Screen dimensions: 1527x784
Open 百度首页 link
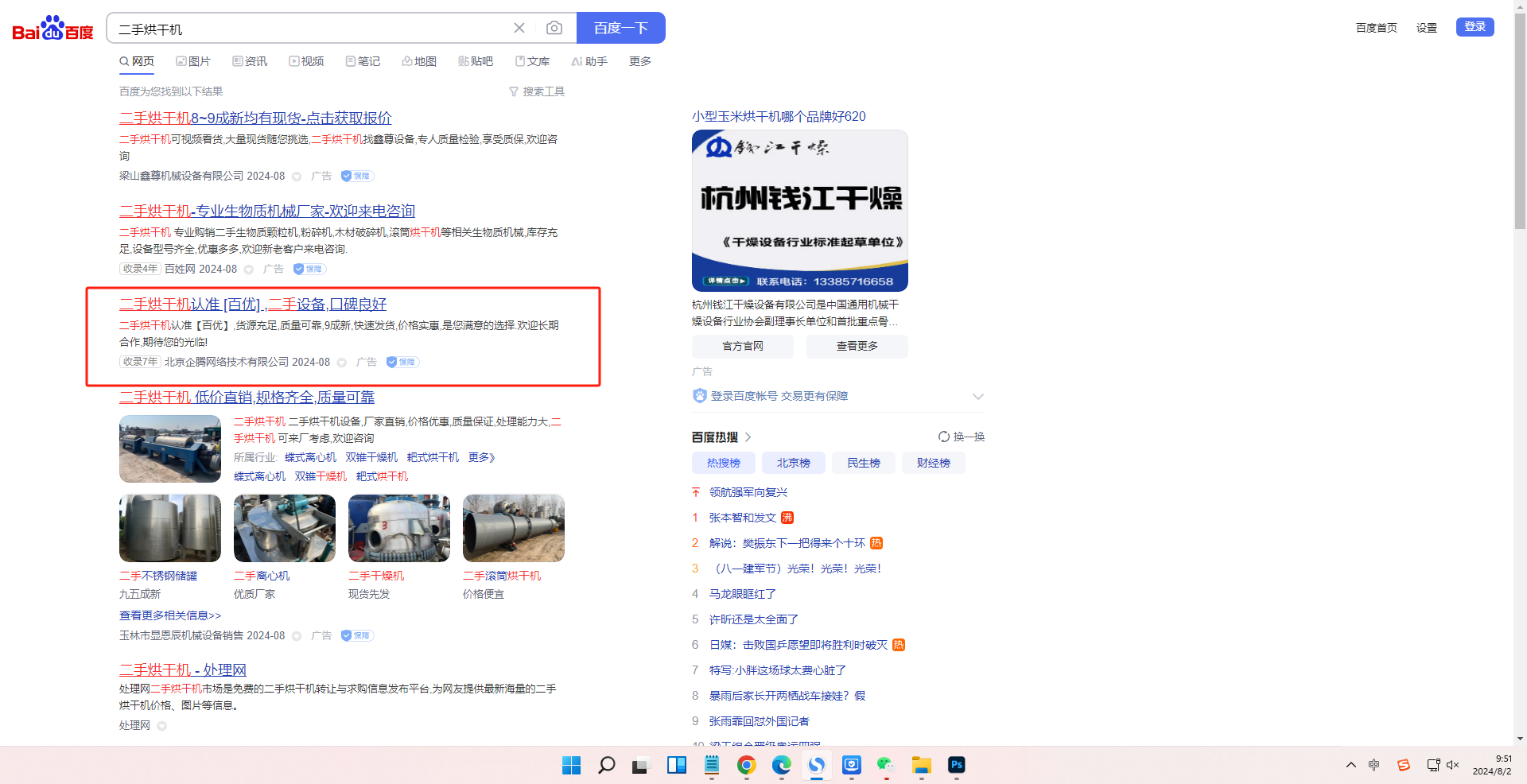tap(1377, 28)
